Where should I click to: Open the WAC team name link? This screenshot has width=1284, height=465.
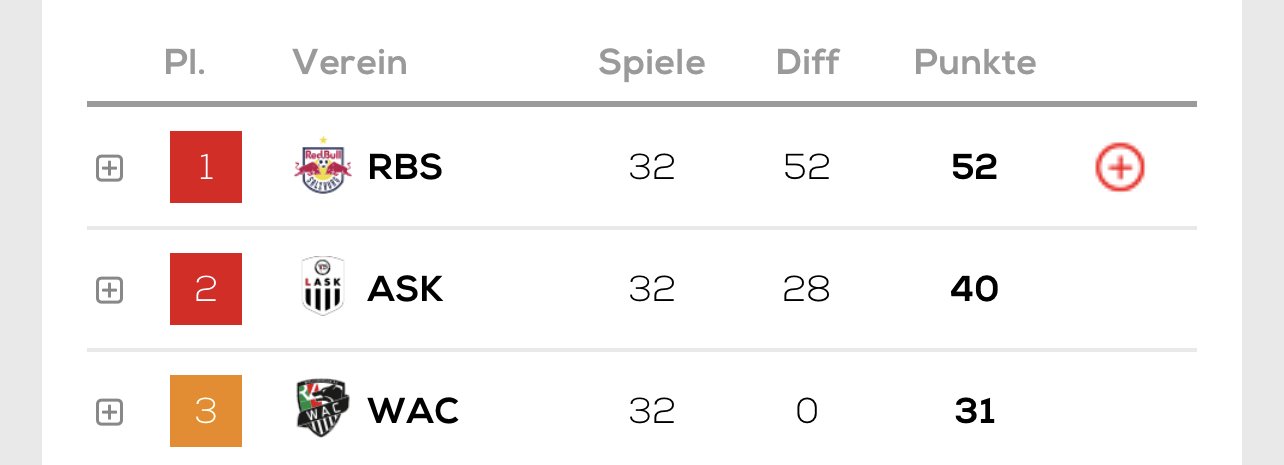pos(413,411)
